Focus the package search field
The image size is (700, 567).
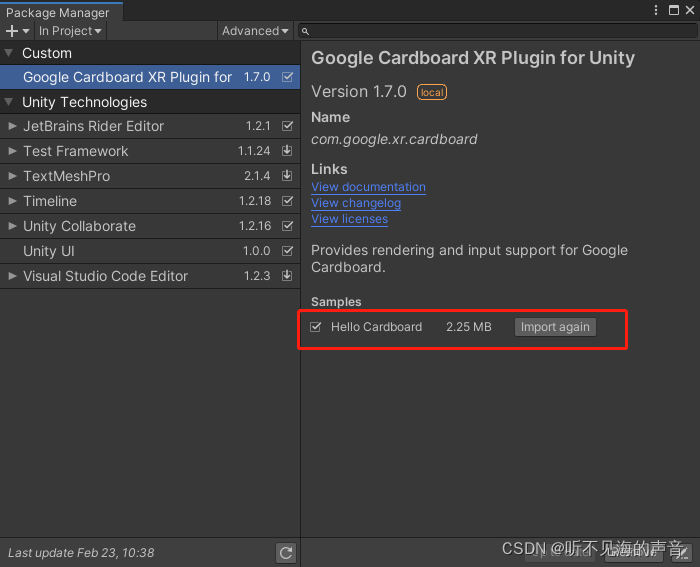coord(498,31)
